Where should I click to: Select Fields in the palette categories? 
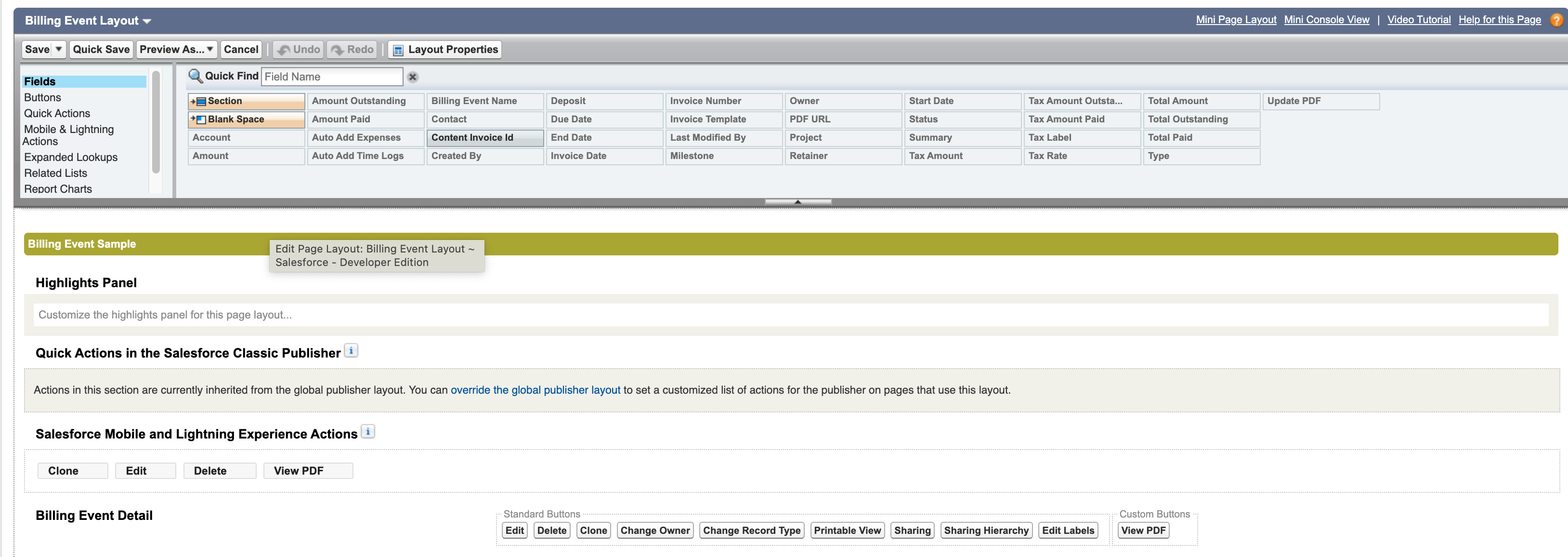click(84, 81)
